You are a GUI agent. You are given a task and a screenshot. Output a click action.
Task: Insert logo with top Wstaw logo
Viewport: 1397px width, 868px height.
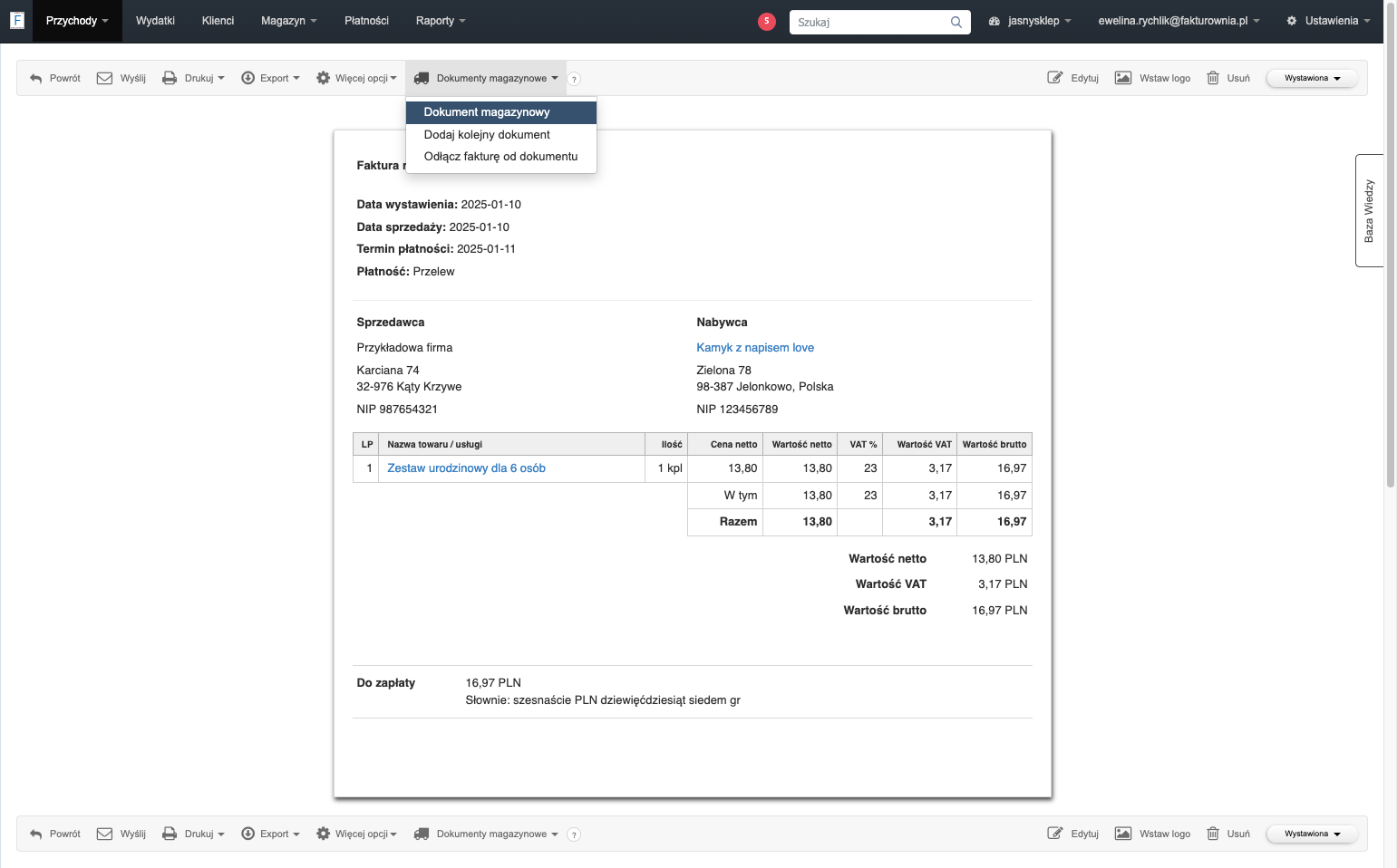[x=1153, y=78]
